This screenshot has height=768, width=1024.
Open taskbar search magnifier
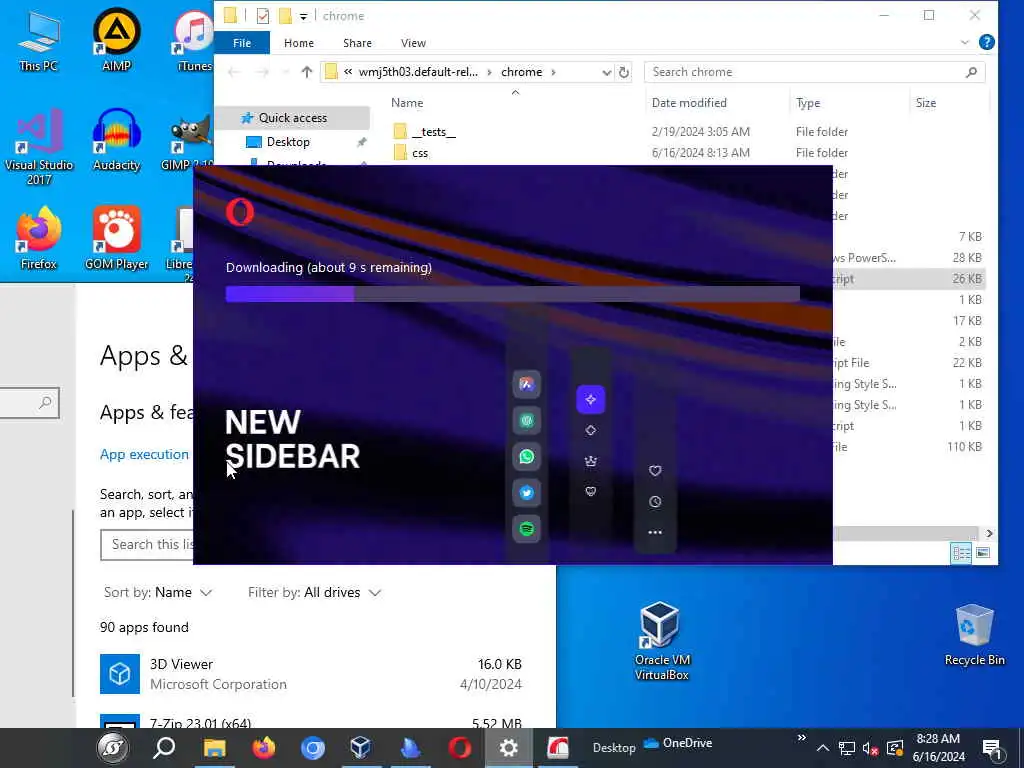point(164,748)
